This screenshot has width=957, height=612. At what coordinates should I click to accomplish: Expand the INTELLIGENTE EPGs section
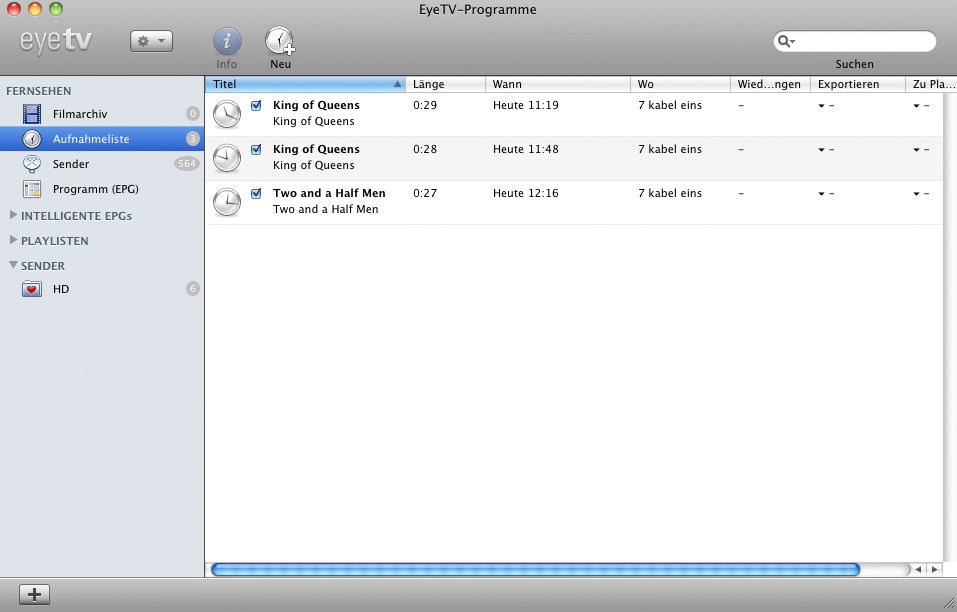(13, 215)
